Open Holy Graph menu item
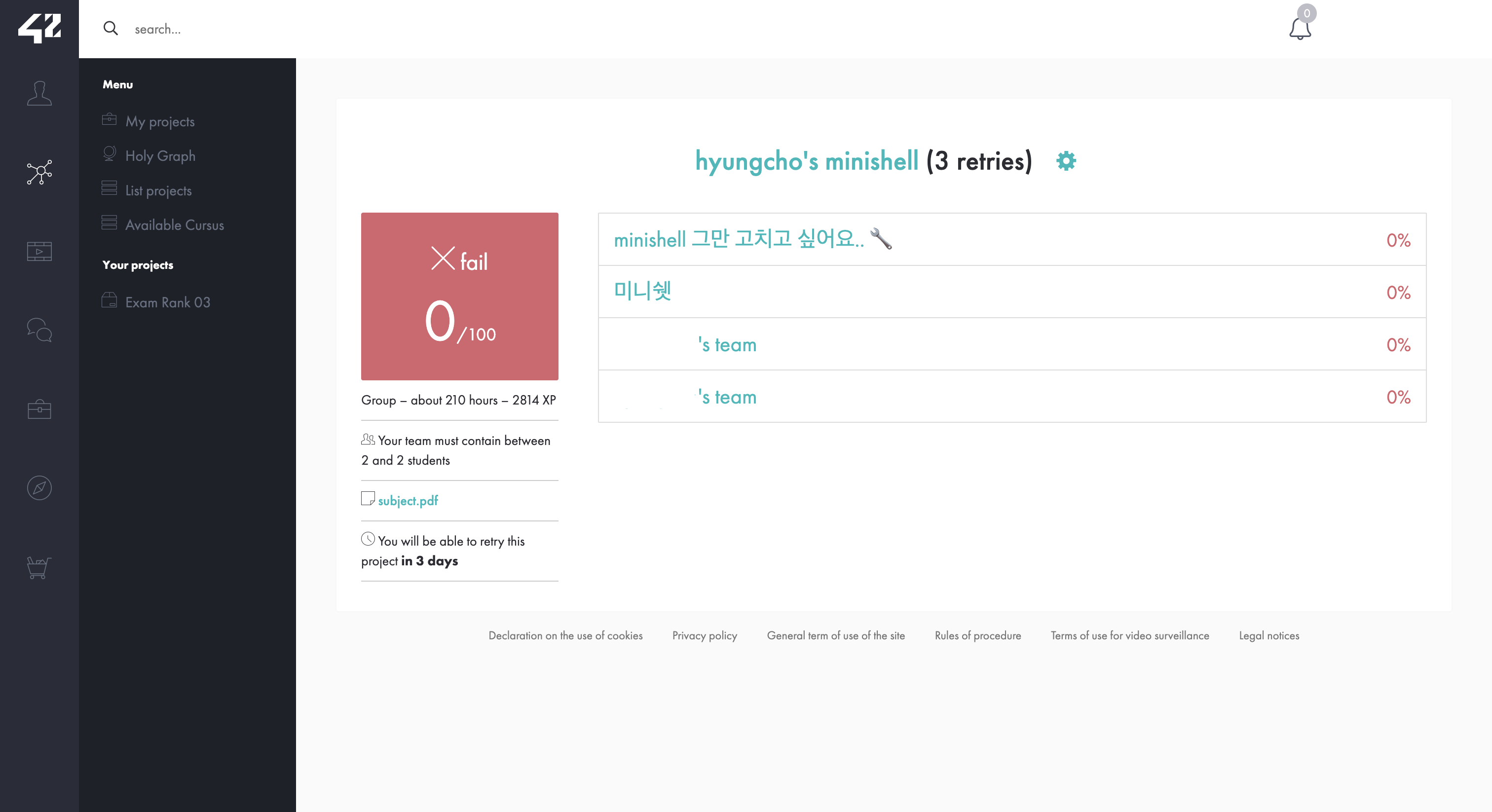The image size is (1492, 812). coord(160,156)
